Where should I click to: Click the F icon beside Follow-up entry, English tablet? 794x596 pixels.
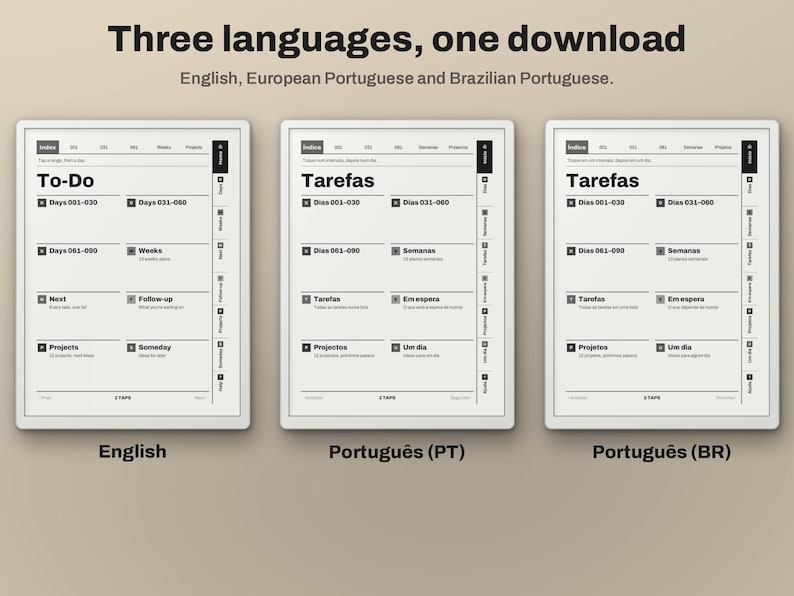pyautogui.click(x=131, y=299)
